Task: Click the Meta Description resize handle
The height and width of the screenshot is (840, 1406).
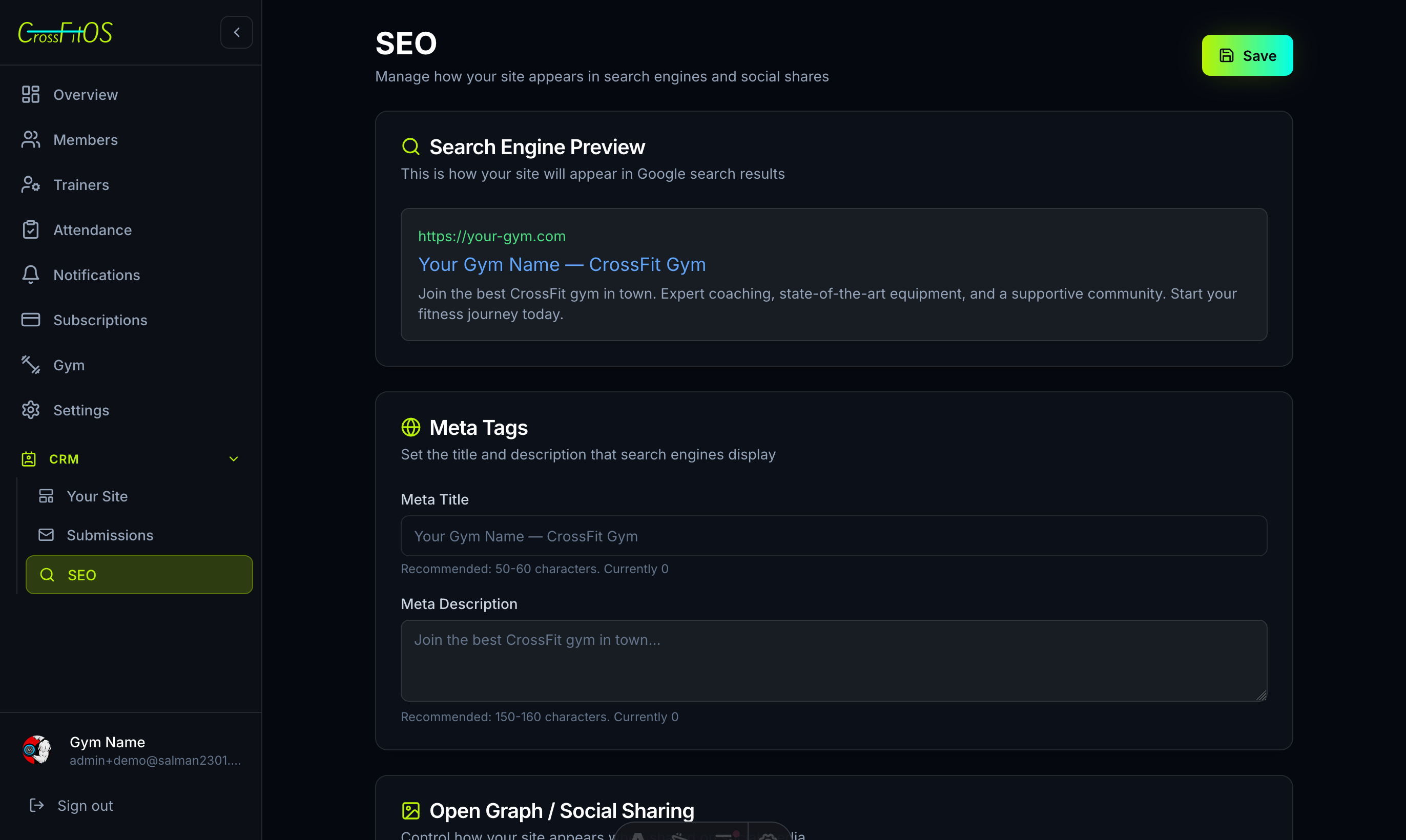Action: 1261,695
